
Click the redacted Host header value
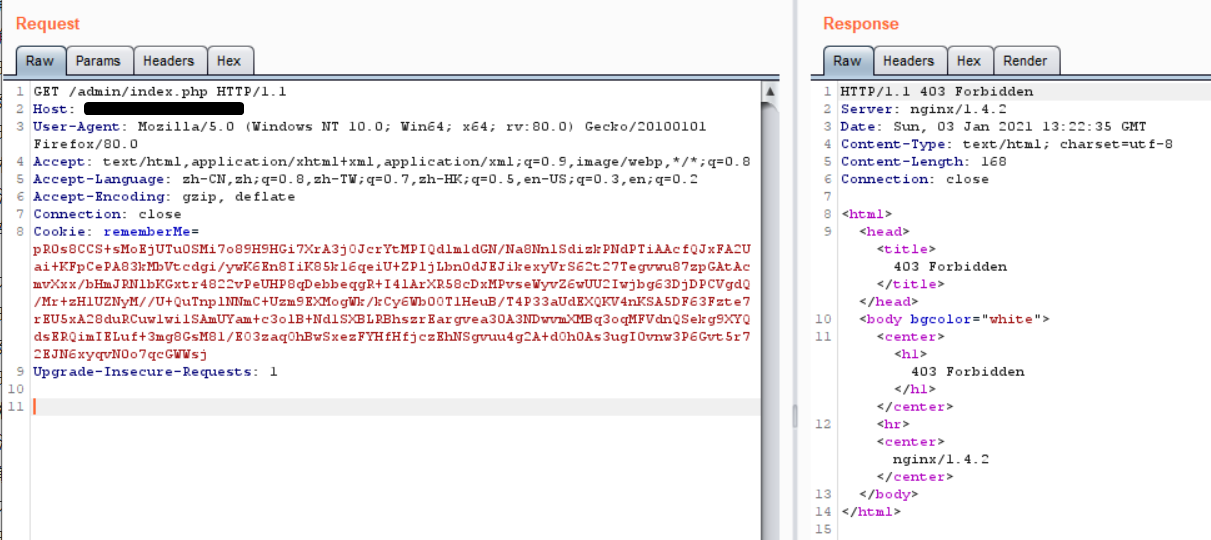(x=164, y=109)
